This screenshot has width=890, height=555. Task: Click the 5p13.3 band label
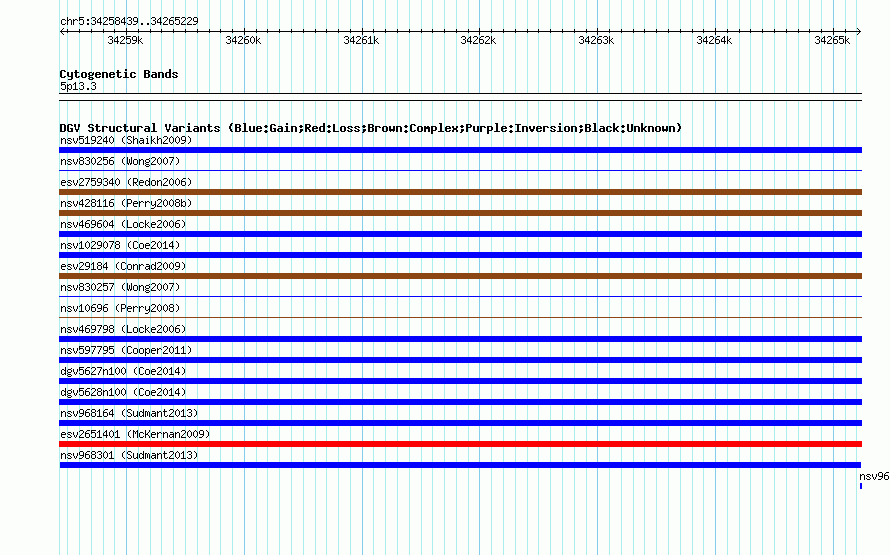pos(78,86)
